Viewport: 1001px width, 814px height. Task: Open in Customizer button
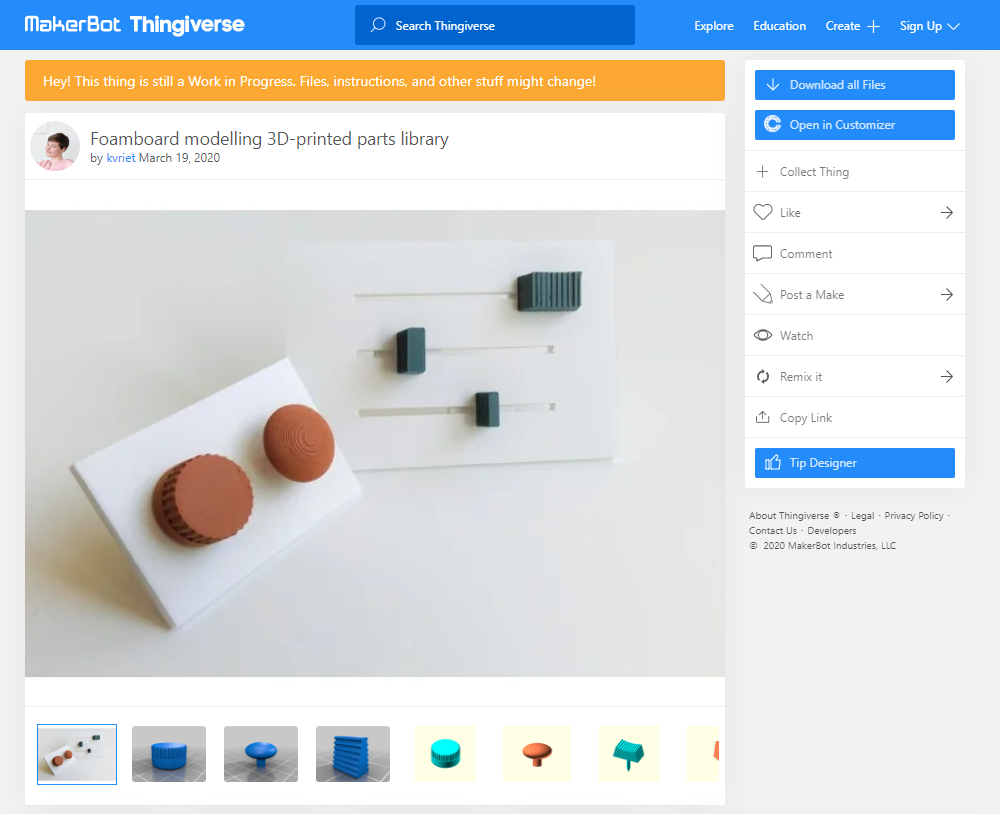point(855,124)
